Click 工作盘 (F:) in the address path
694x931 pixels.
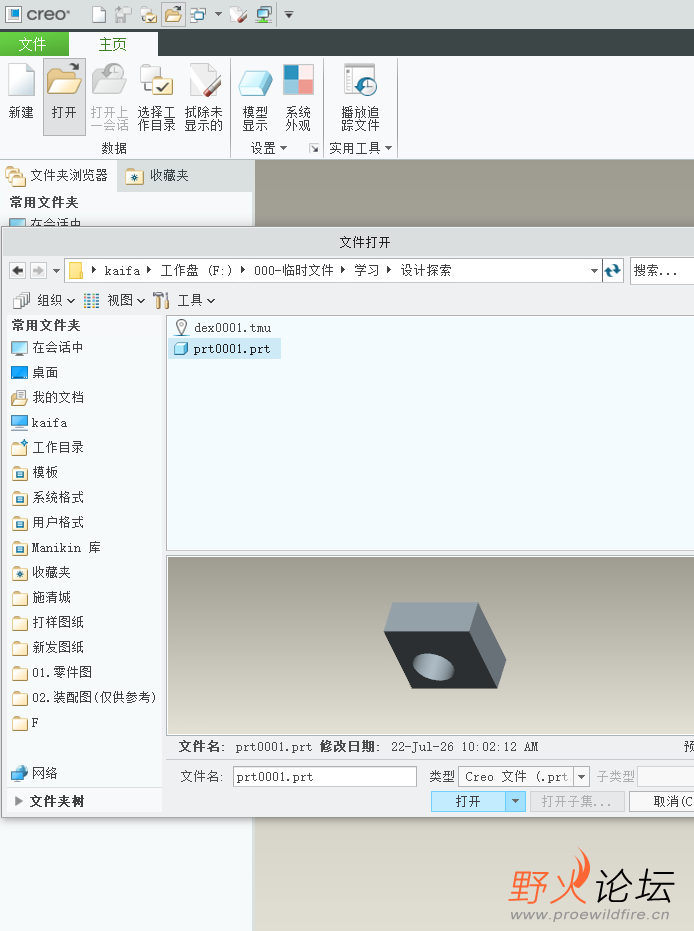point(196,271)
